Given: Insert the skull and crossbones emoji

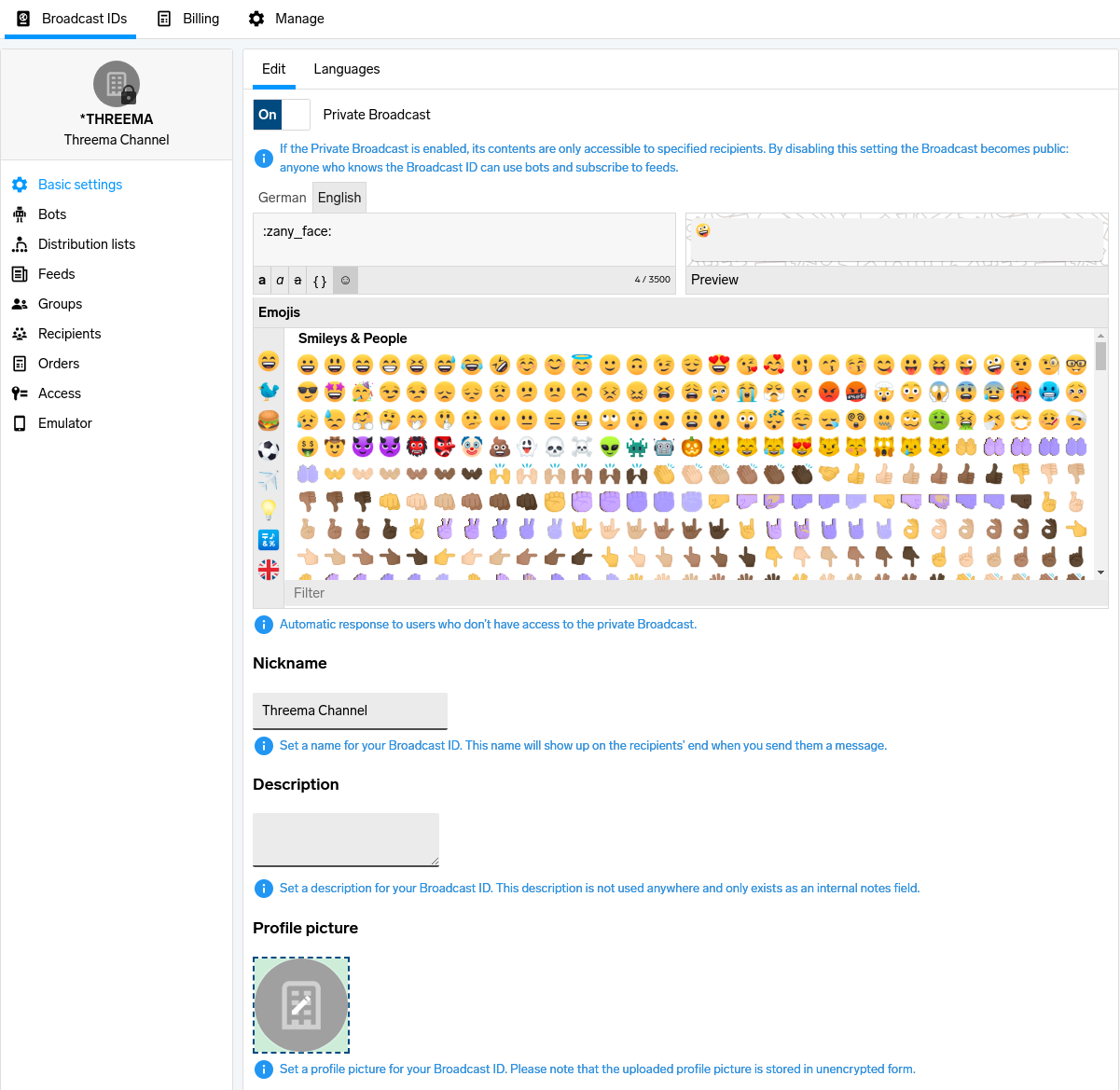Looking at the screenshot, I should [x=582, y=447].
